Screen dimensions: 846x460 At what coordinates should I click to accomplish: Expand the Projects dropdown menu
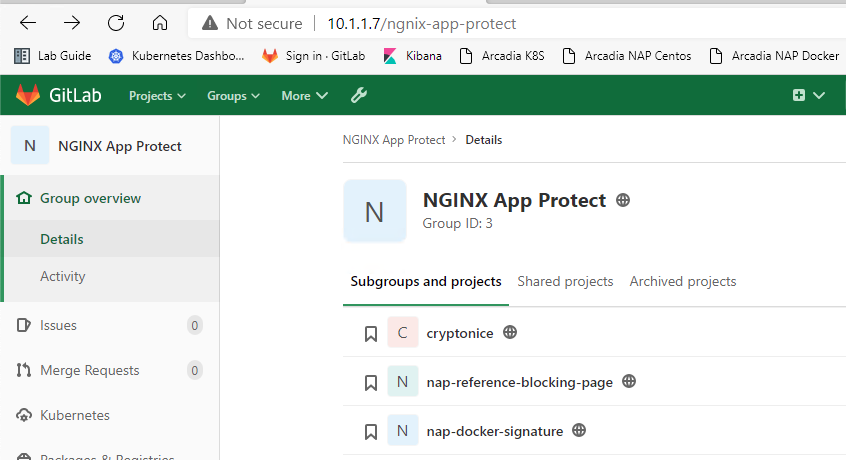click(157, 96)
